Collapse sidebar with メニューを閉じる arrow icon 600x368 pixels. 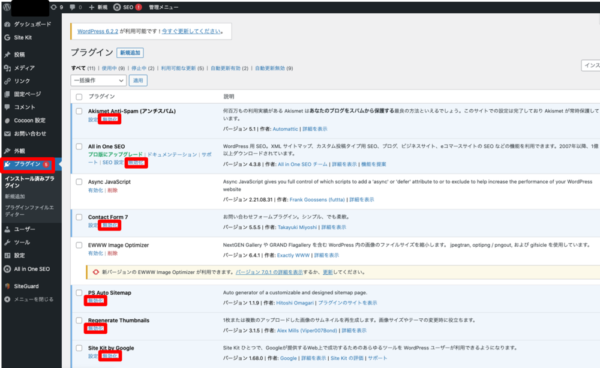click(x=7, y=299)
